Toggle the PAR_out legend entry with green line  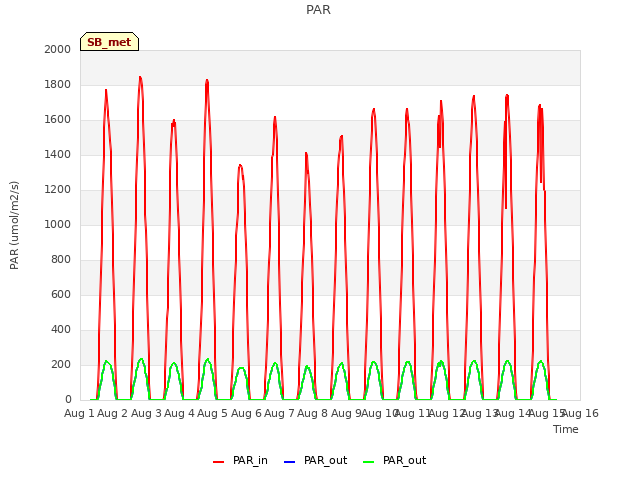395,460
